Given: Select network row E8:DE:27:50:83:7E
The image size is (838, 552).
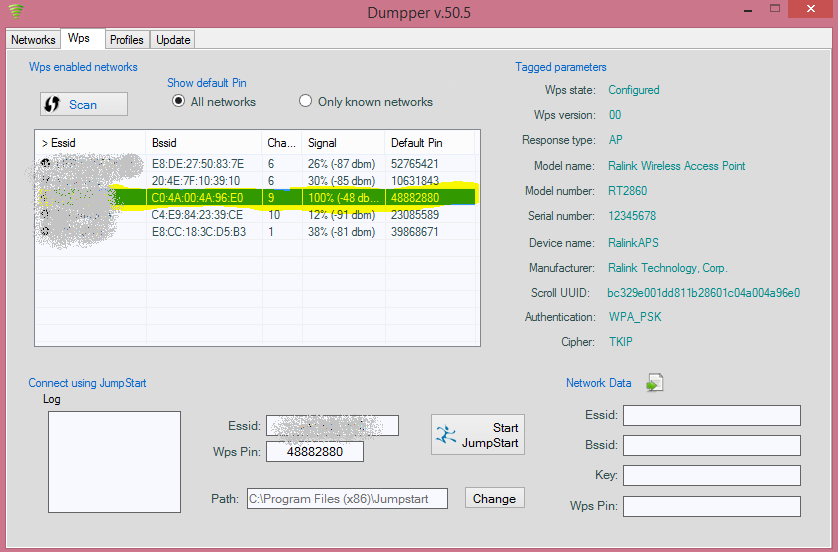Looking at the screenshot, I should click(257, 164).
